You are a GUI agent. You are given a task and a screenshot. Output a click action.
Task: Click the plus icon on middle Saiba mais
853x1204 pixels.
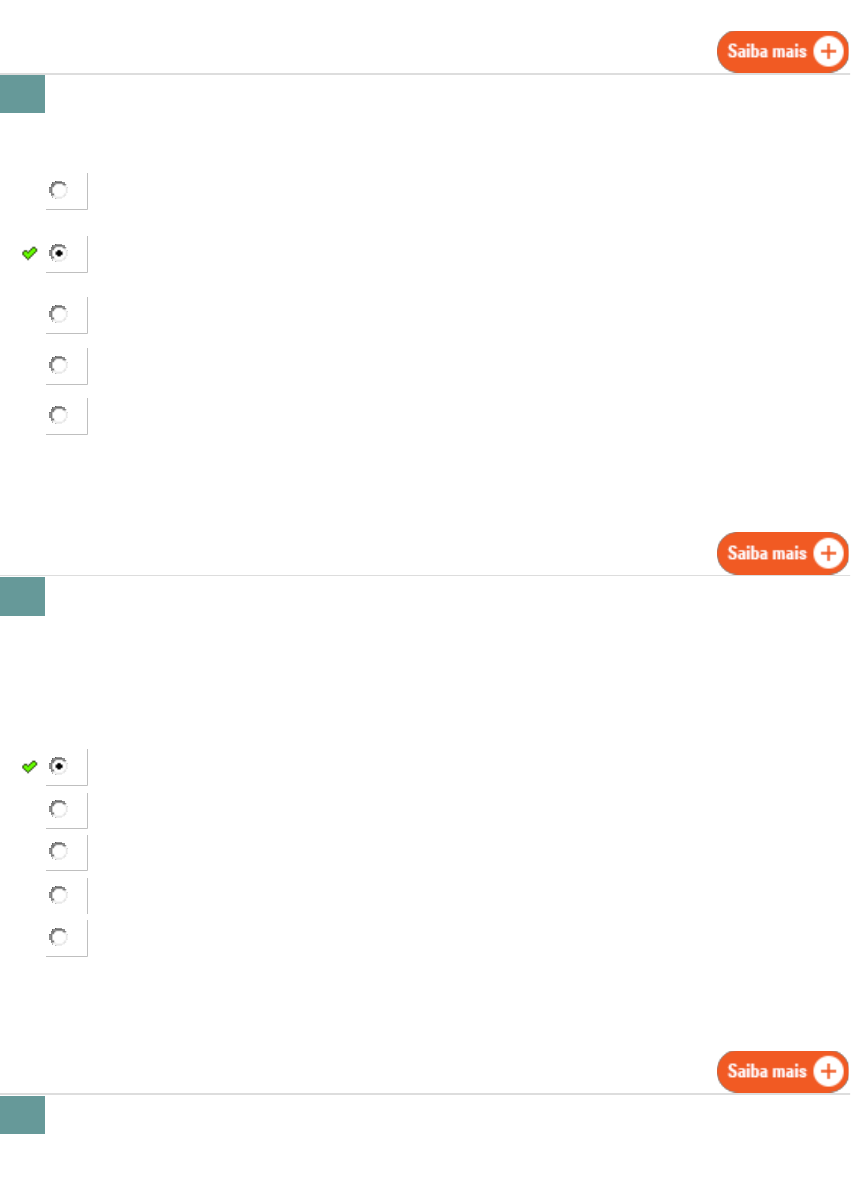tap(828, 553)
